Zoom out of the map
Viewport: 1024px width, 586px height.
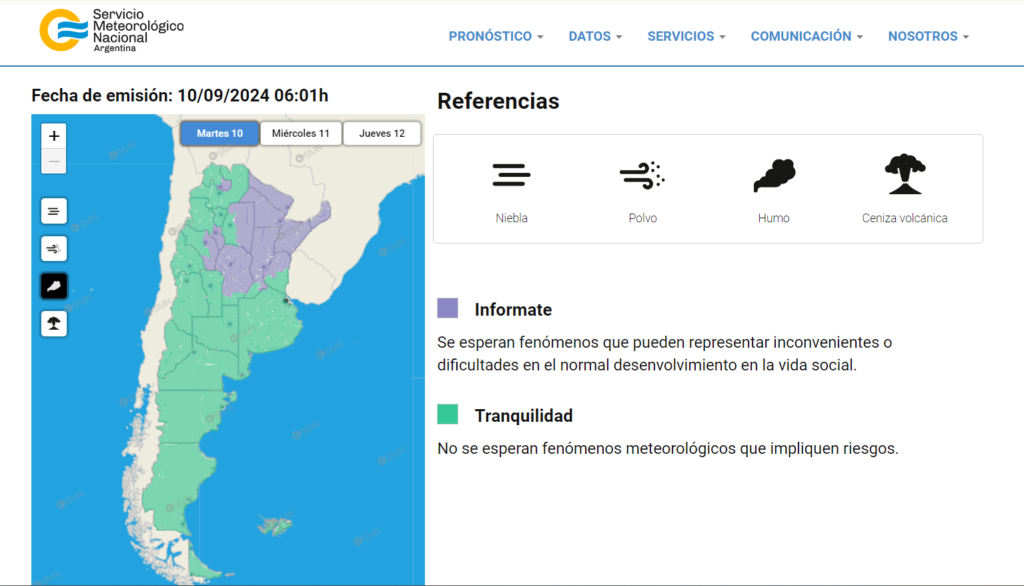point(54,161)
